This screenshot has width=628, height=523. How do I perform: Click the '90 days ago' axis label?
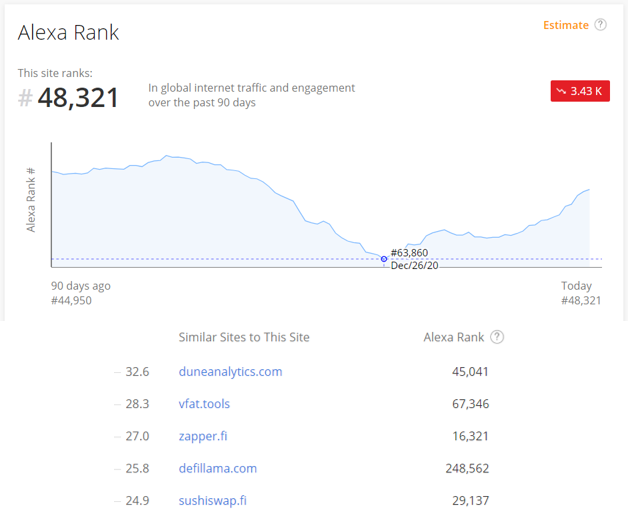coord(81,286)
